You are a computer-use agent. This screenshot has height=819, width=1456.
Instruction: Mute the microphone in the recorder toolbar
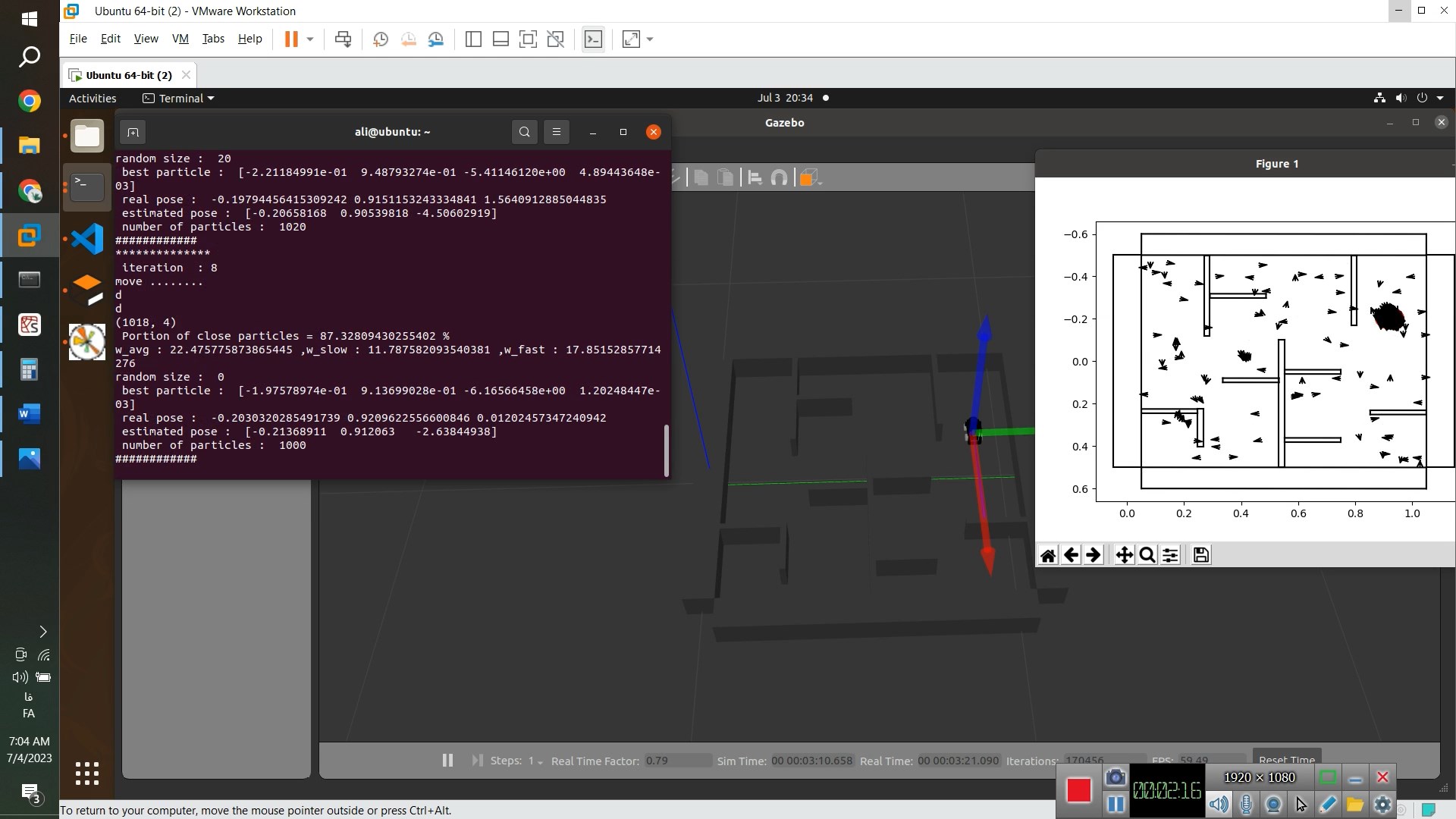(1247, 804)
